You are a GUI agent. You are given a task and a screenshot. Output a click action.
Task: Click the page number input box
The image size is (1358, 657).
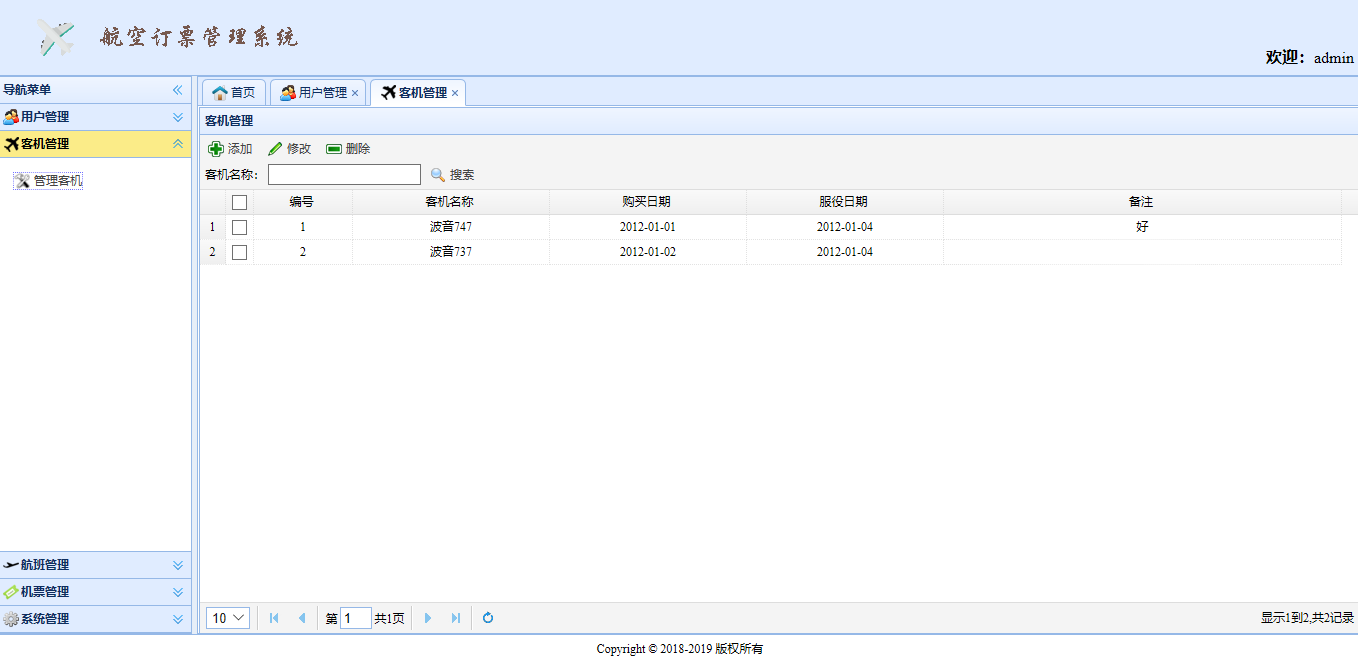pos(356,618)
